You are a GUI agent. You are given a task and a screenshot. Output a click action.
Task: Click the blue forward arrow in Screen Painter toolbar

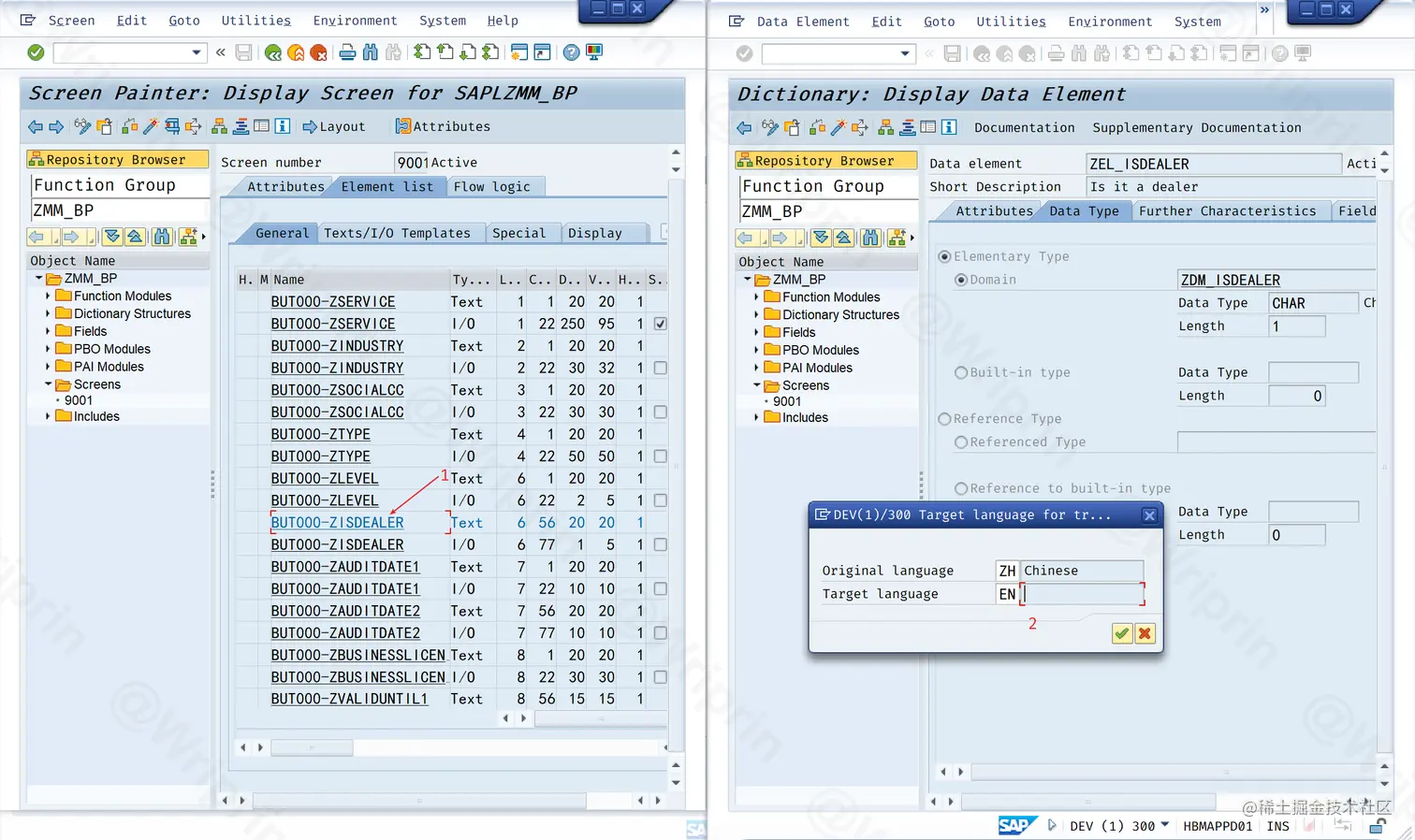56,126
